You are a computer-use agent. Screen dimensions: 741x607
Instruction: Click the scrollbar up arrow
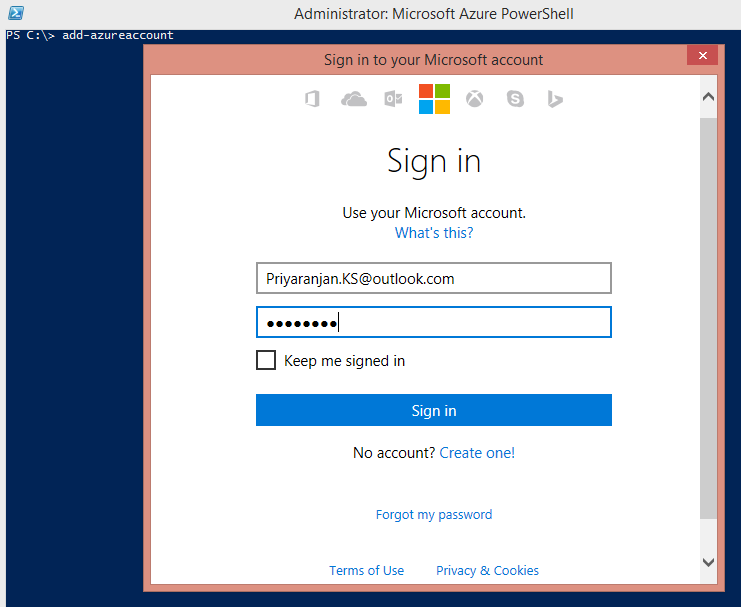[x=708, y=97]
